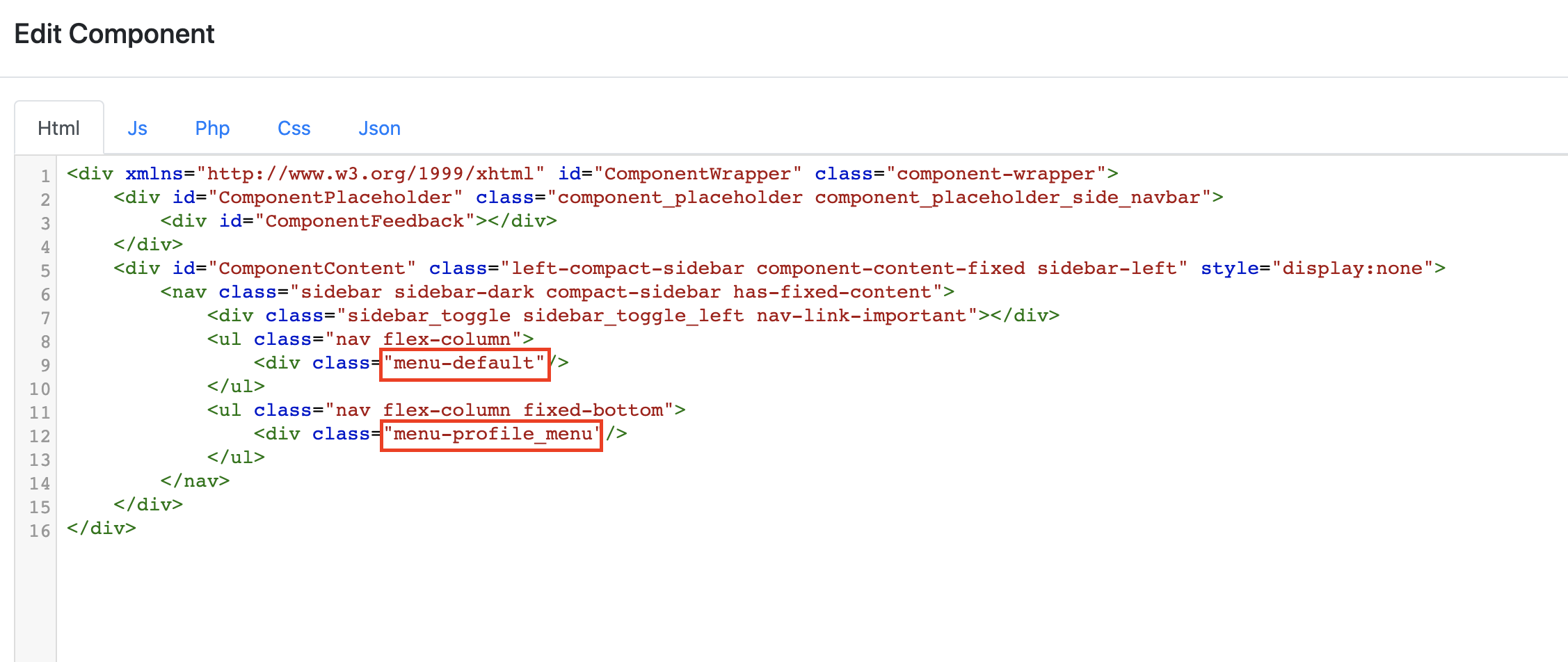Viewport: 1568px width, 662px height.
Task: Click the "sidebar_toggle sidebar_toggle_left nav-link-important" class string
Action: tap(657, 316)
